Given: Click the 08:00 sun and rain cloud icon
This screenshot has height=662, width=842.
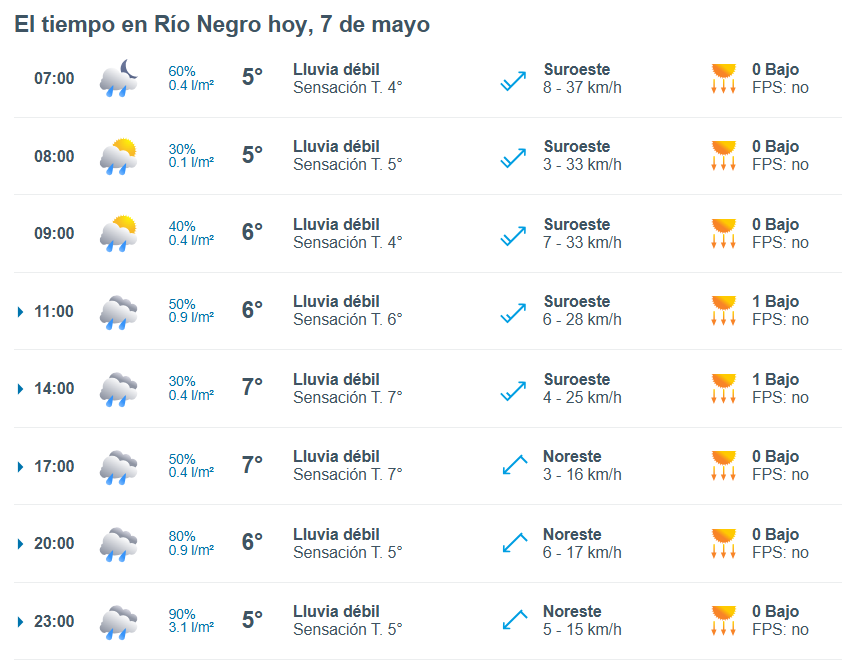Looking at the screenshot, I should pos(119,156).
